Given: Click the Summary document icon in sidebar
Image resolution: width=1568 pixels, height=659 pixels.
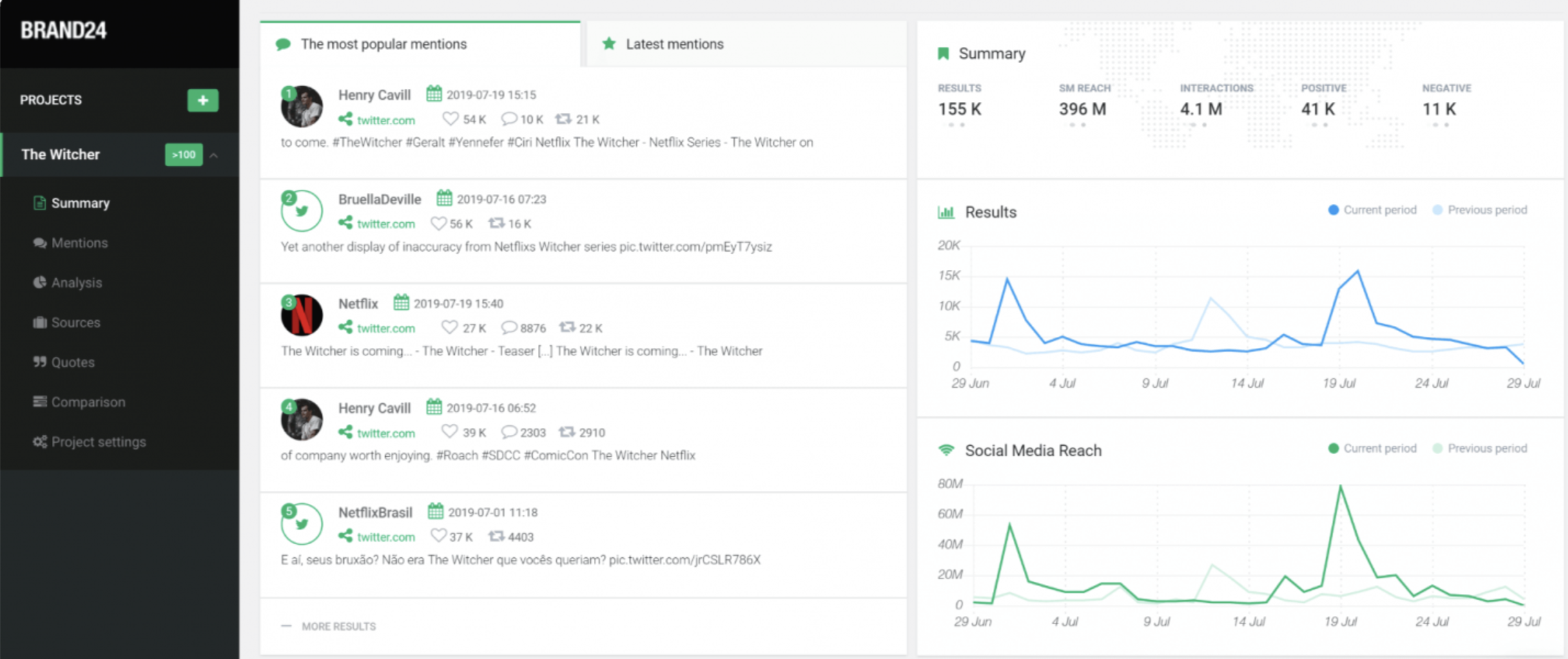Looking at the screenshot, I should (x=40, y=203).
